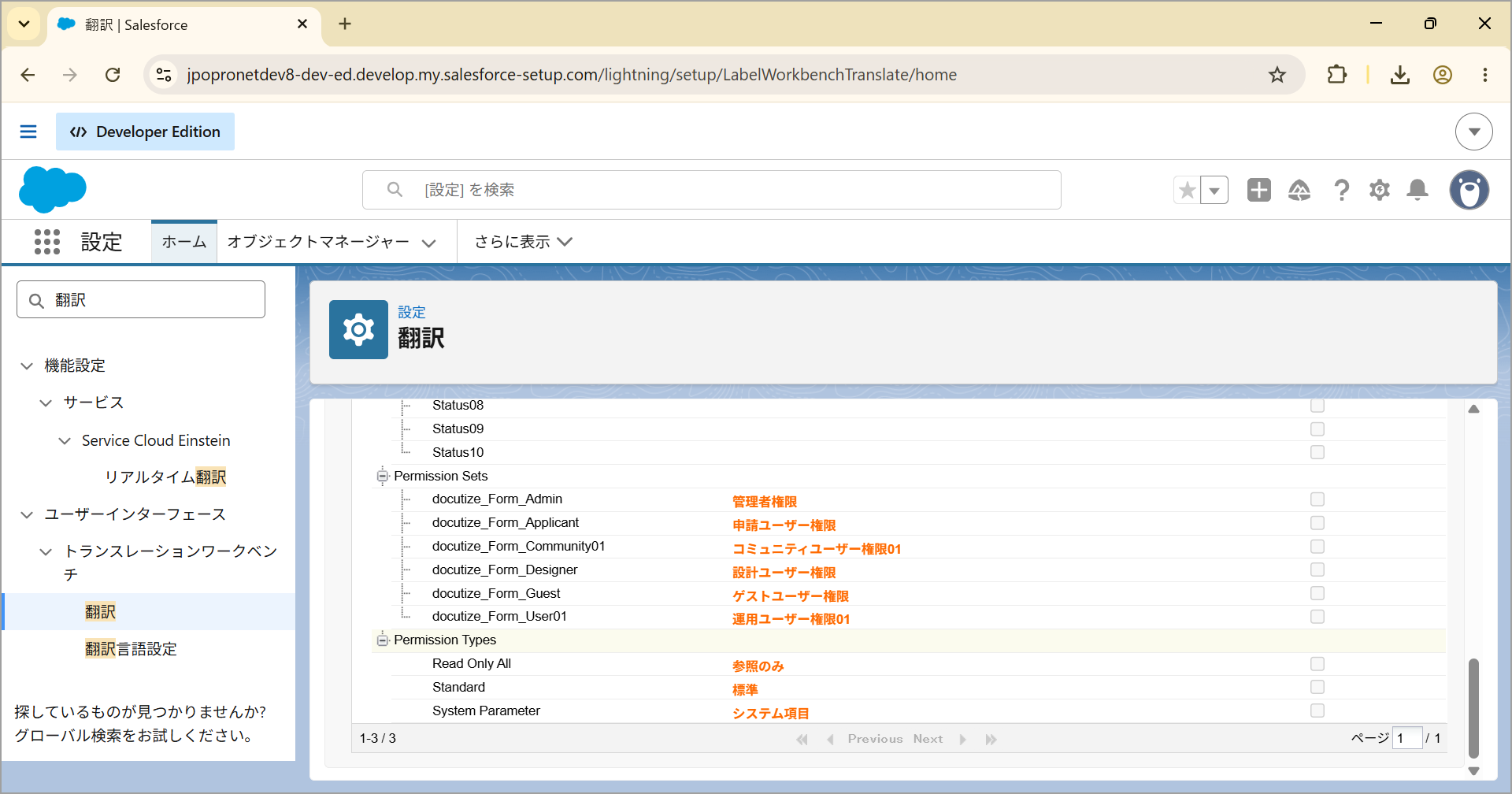
Task: Collapse the Permission Sets tree node
Action: coord(383,476)
